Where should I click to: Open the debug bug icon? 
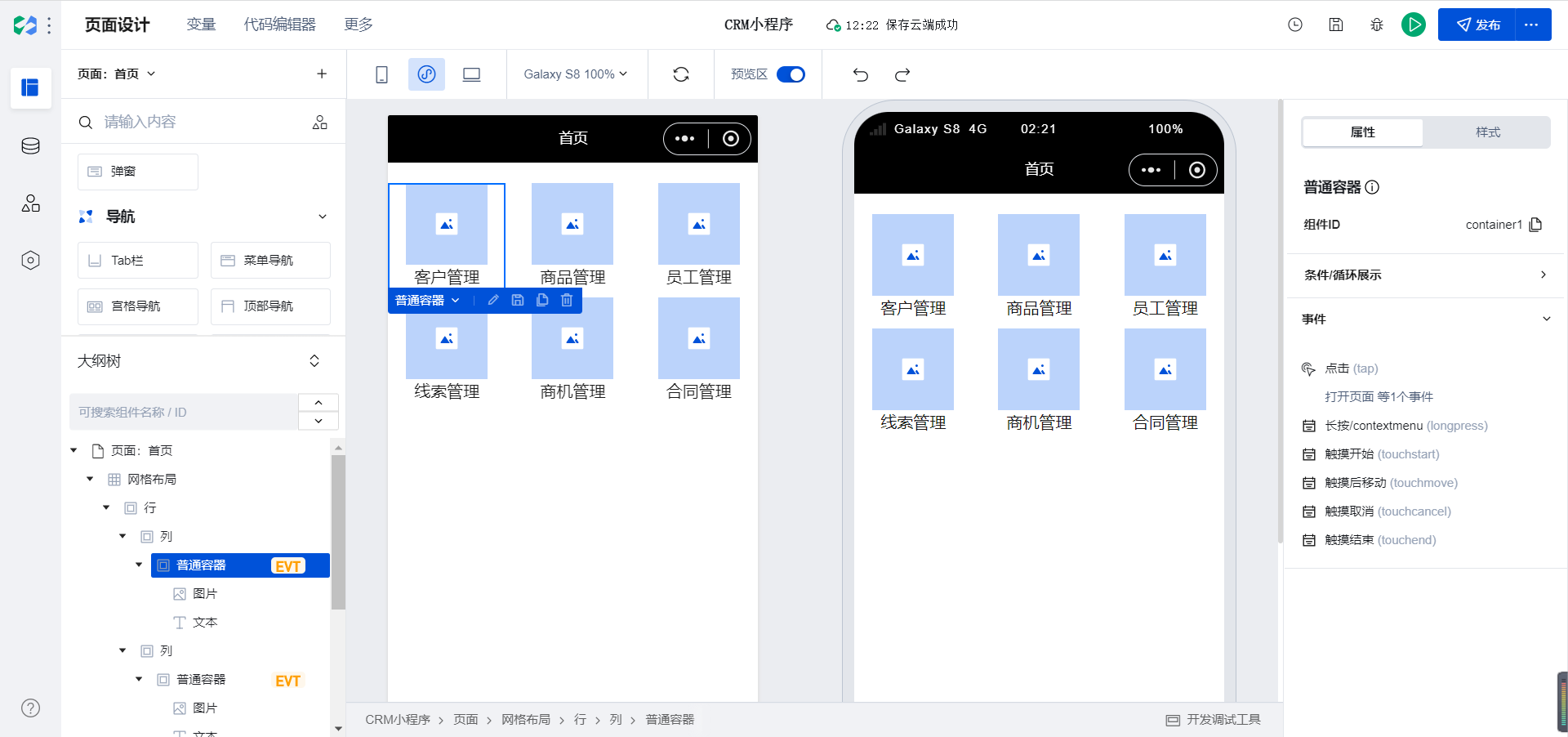1377,25
